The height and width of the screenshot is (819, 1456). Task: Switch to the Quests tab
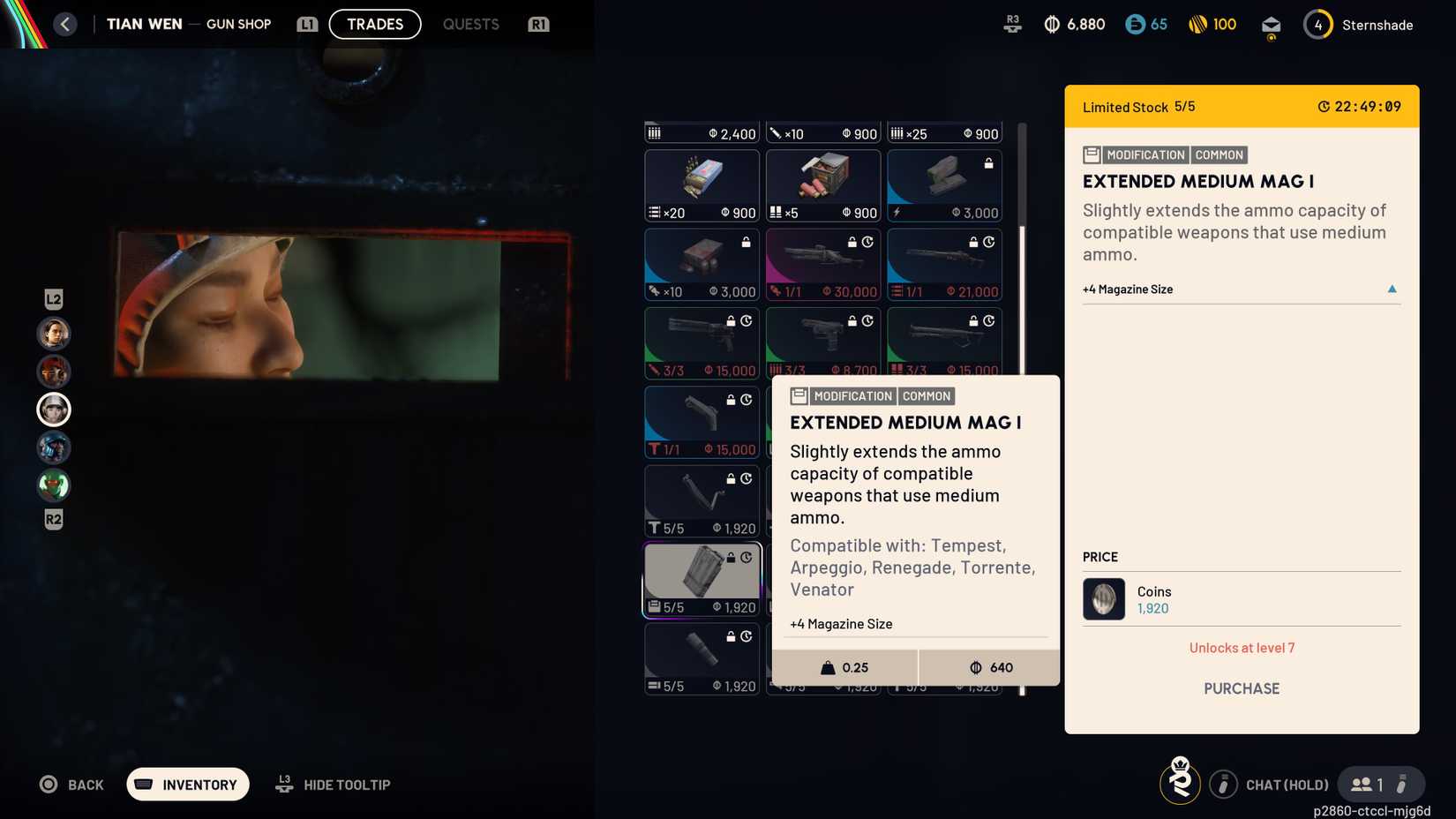470,24
